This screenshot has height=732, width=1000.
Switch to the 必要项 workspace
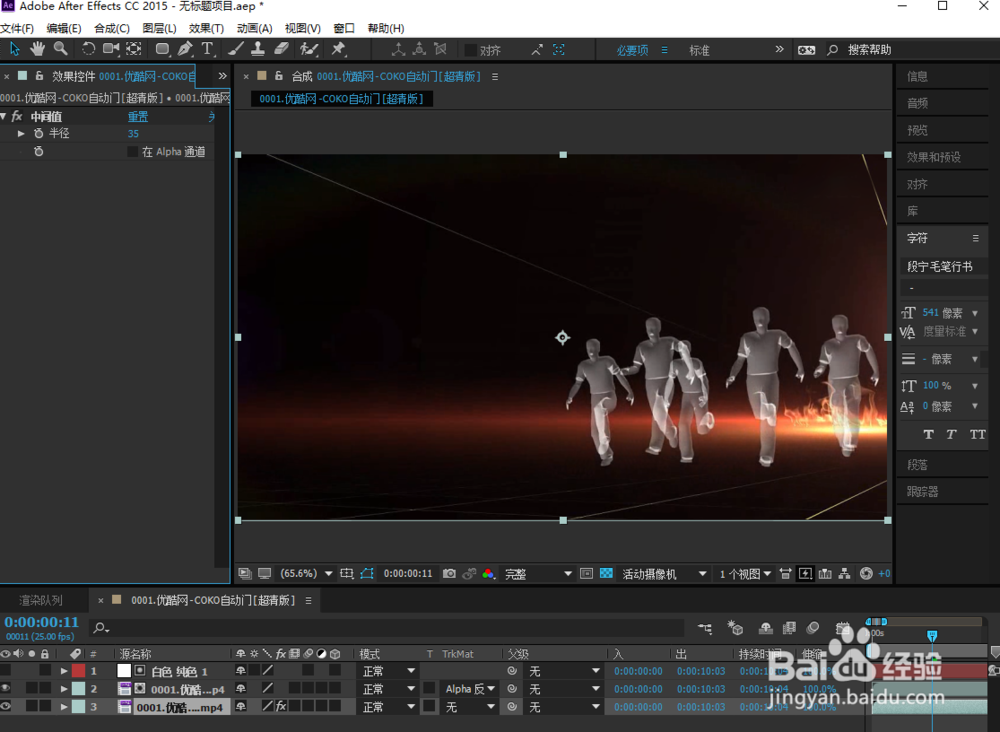pos(632,50)
